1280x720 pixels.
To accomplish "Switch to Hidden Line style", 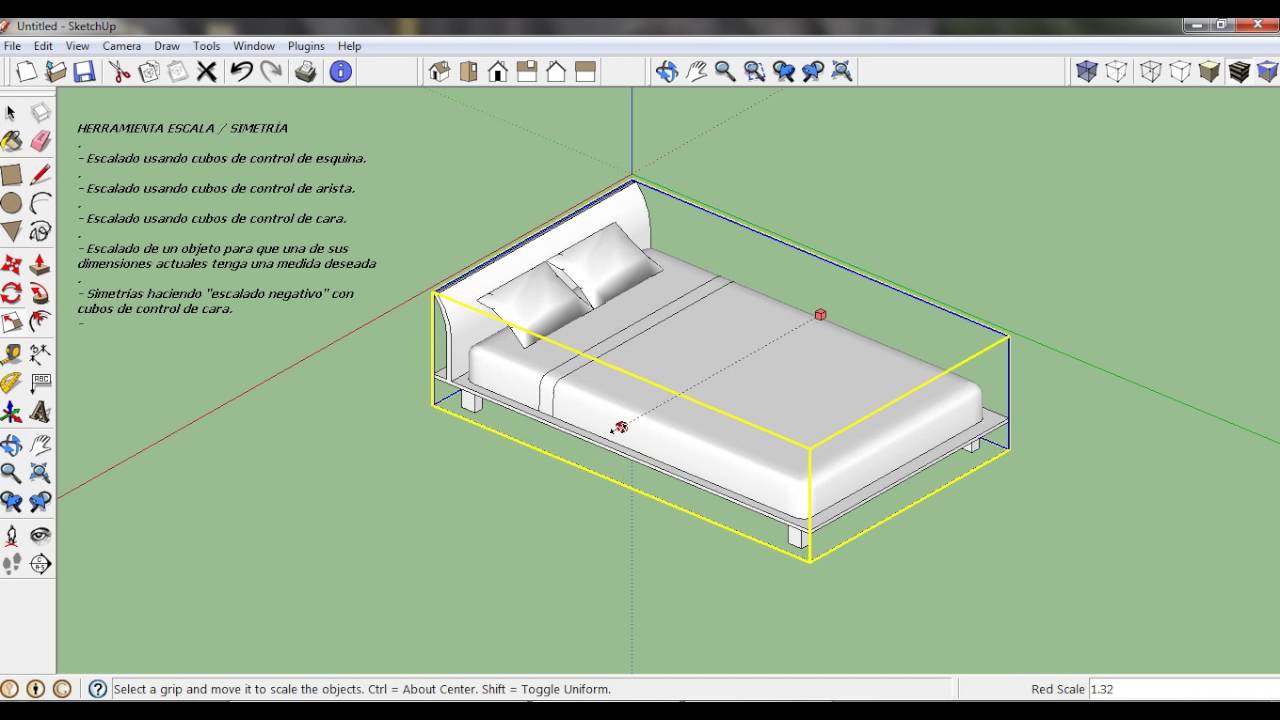I will pyautogui.click(x=1180, y=71).
